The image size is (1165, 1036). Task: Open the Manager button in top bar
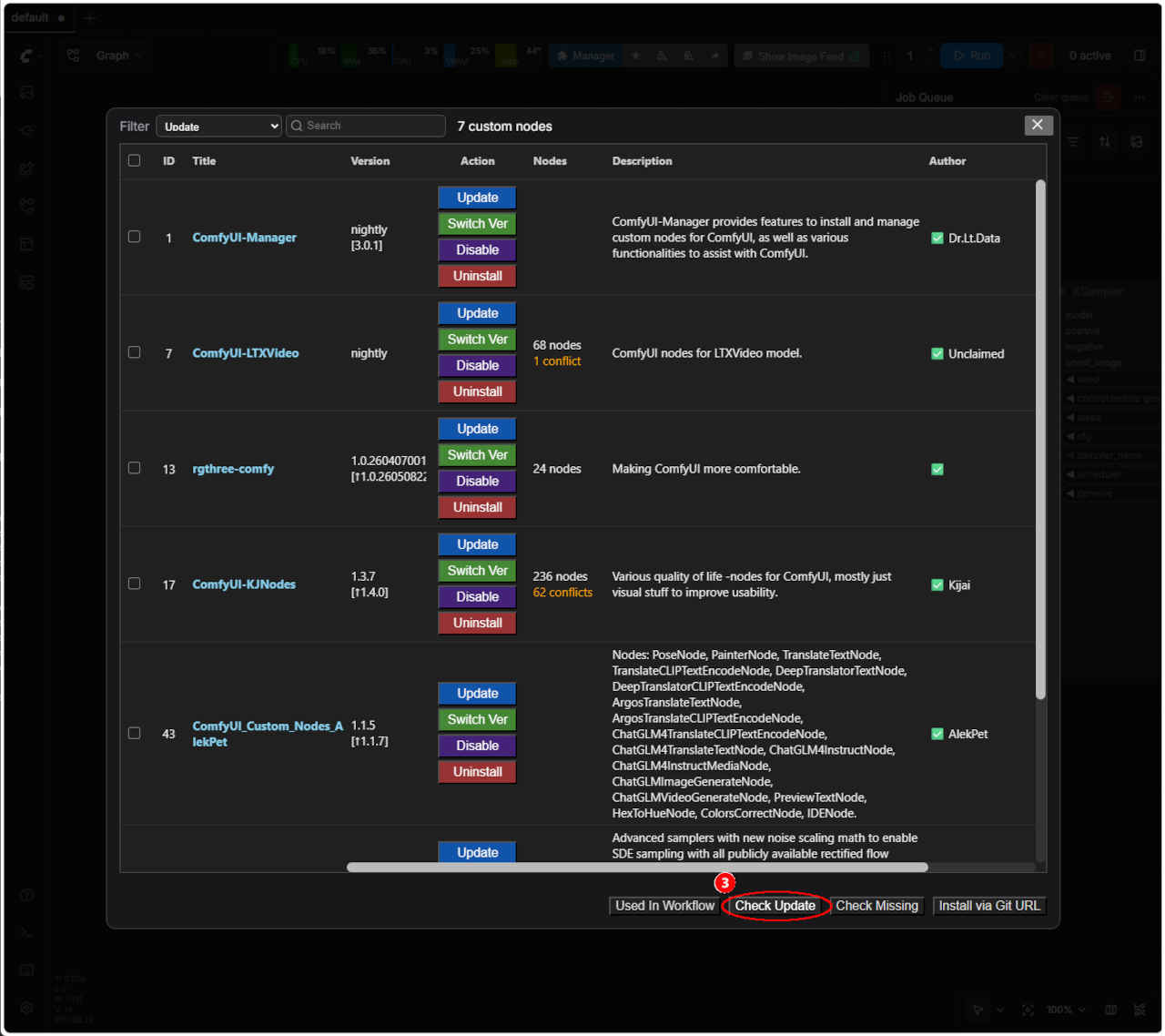pyautogui.click(x=584, y=56)
